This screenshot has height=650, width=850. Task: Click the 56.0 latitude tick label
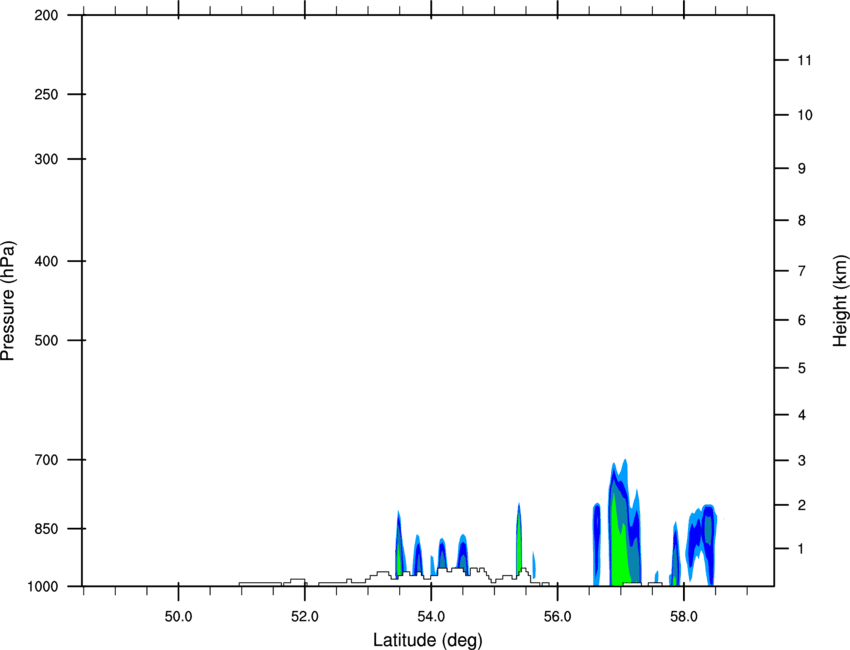pyautogui.click(x=558, y=617)
